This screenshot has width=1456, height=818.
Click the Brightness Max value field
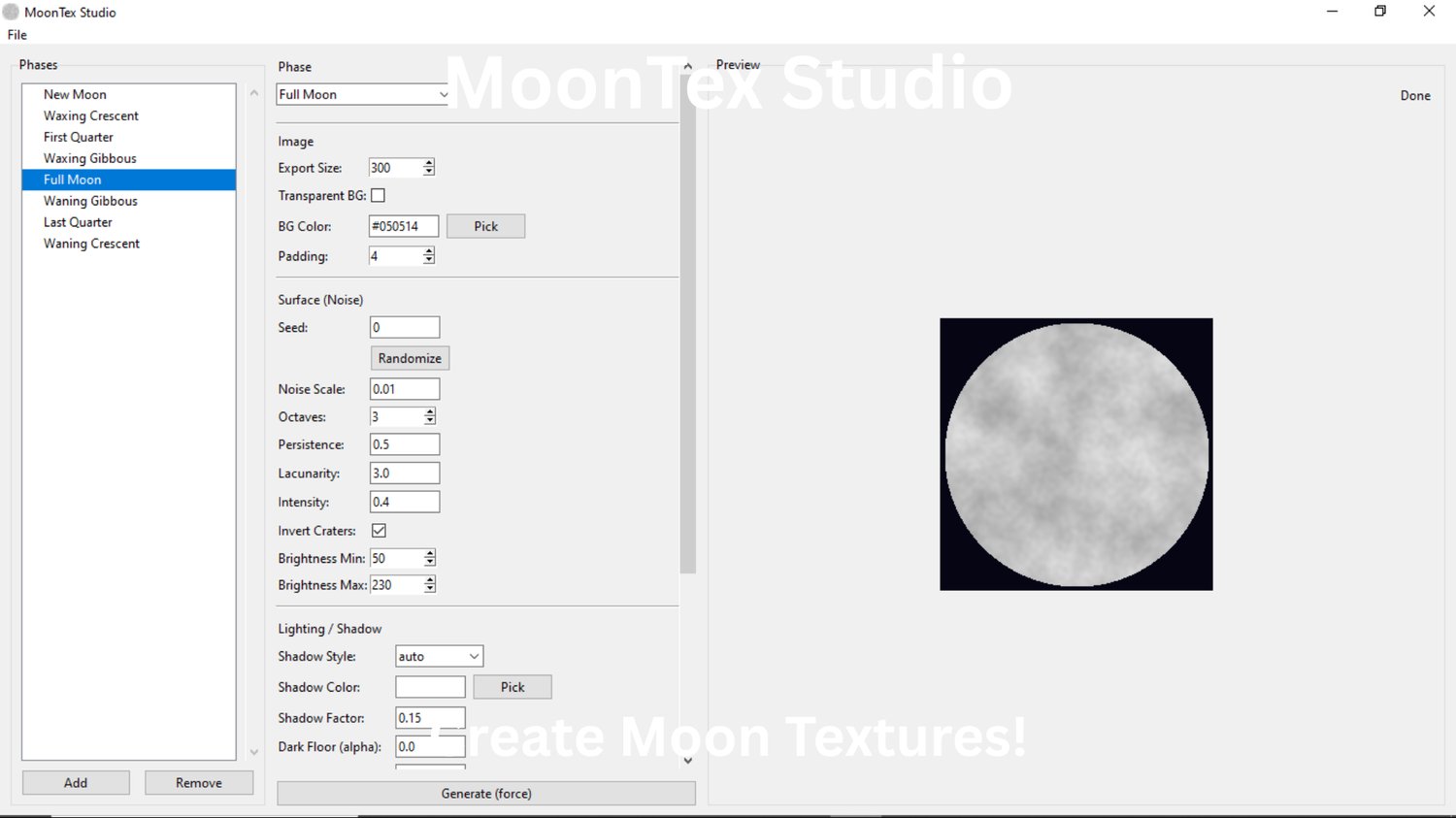coord(397,585)
